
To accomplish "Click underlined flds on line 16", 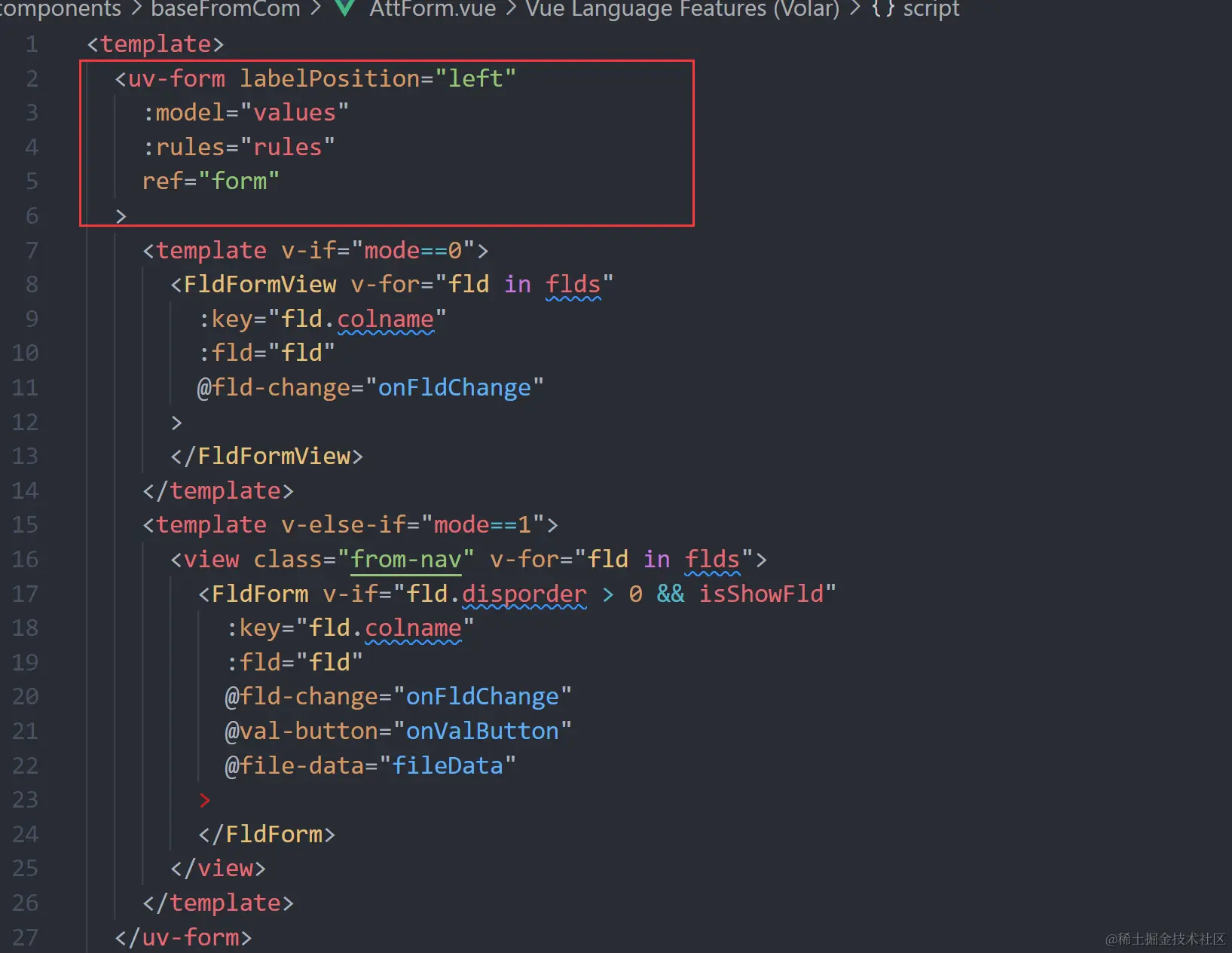I will [713, 560].
